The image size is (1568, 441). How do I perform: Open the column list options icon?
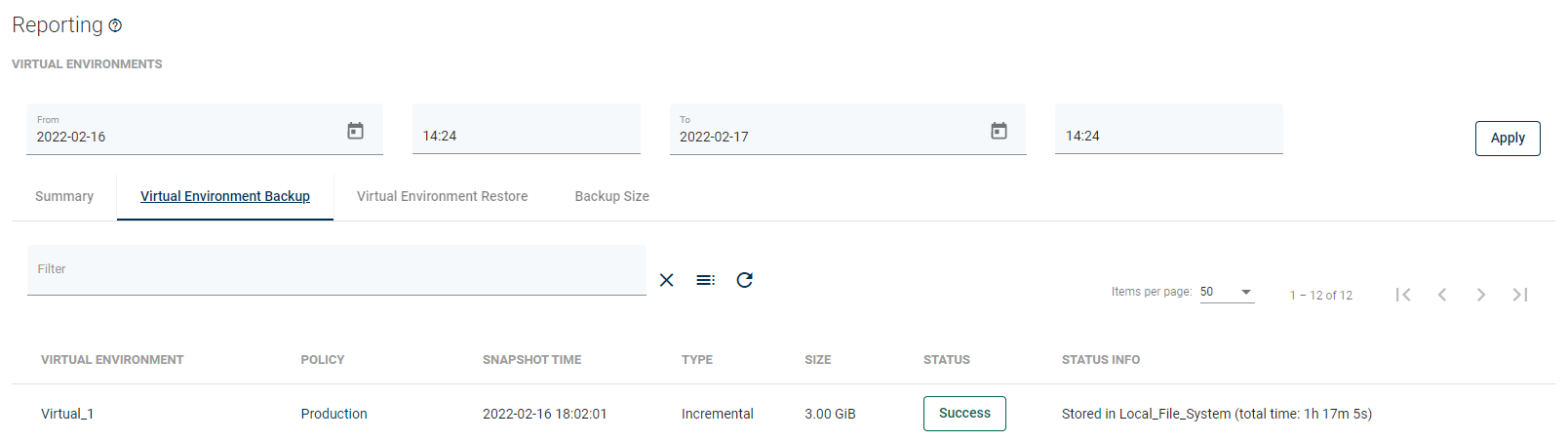(x=705, y=280)
